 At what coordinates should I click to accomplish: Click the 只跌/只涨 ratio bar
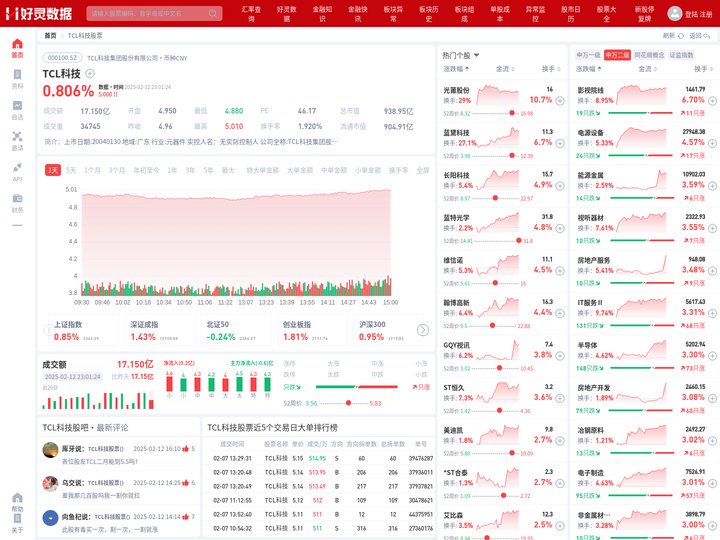[357, 387]
